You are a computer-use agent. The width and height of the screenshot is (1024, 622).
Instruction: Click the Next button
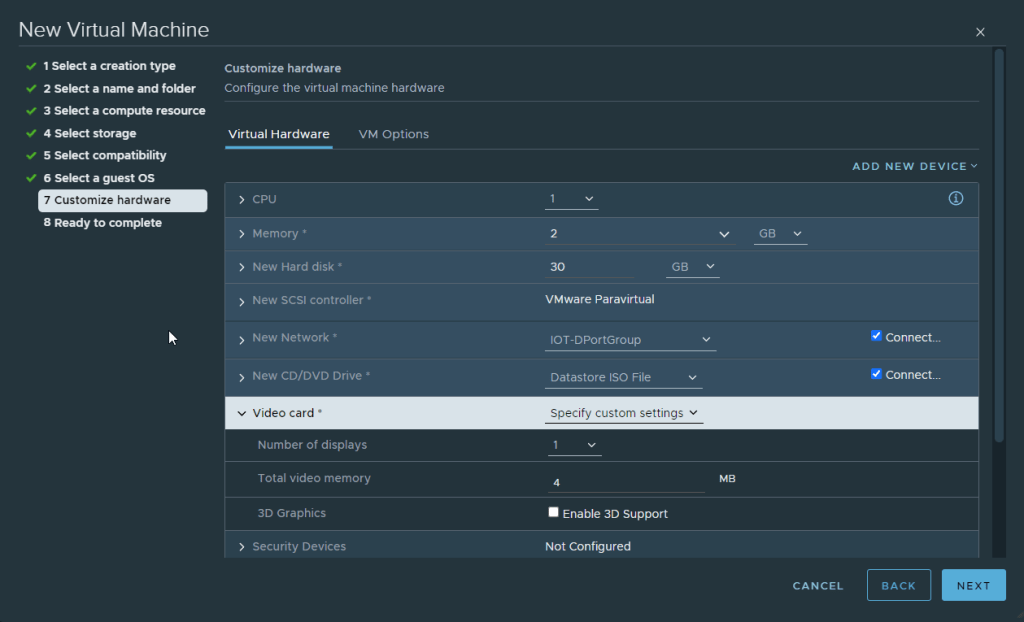pyautogui.click(x=973, y=586)
